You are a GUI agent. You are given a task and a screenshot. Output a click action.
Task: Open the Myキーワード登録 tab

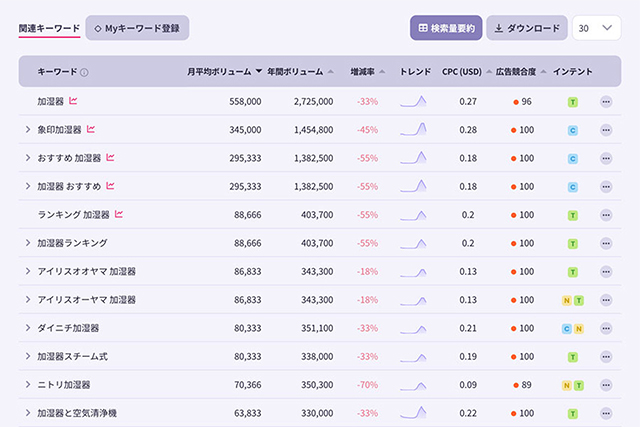[137, 28]
